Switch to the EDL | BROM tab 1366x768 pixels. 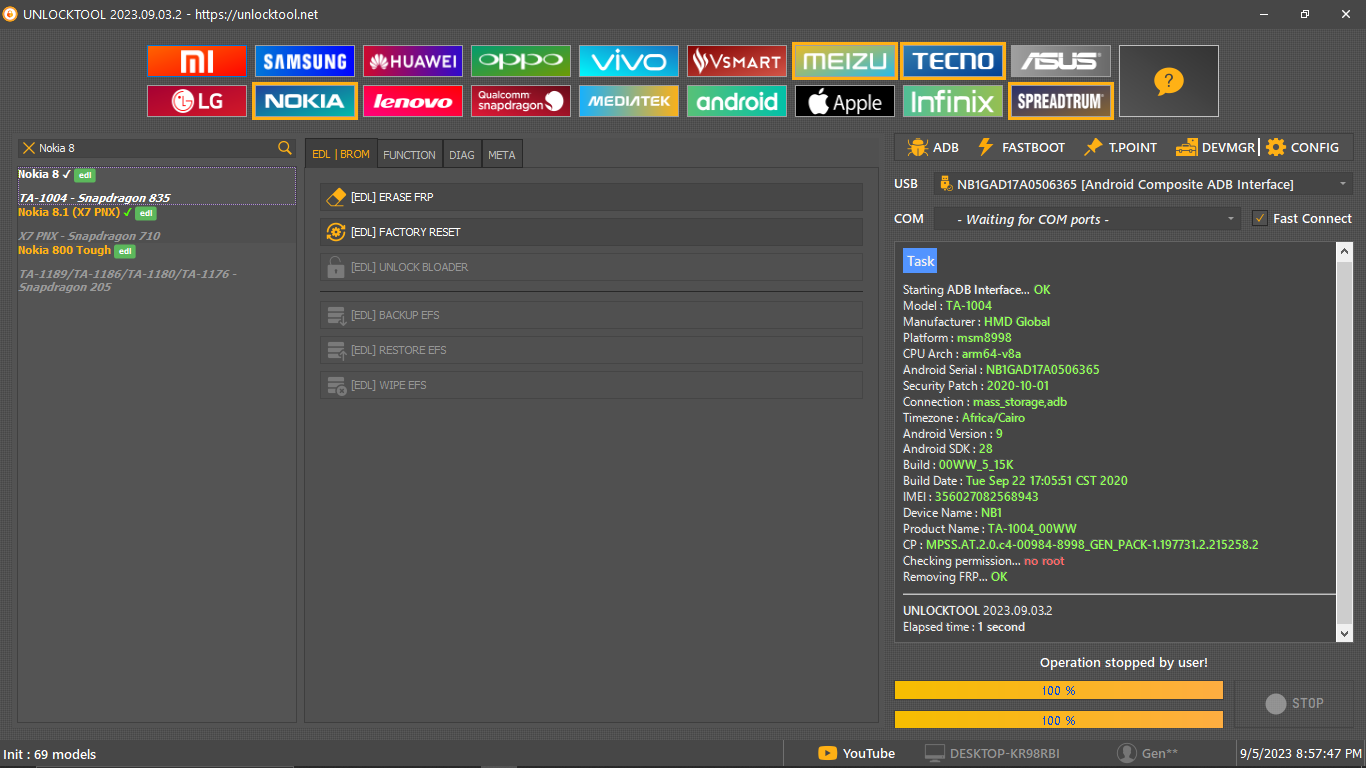click(341, 154)
